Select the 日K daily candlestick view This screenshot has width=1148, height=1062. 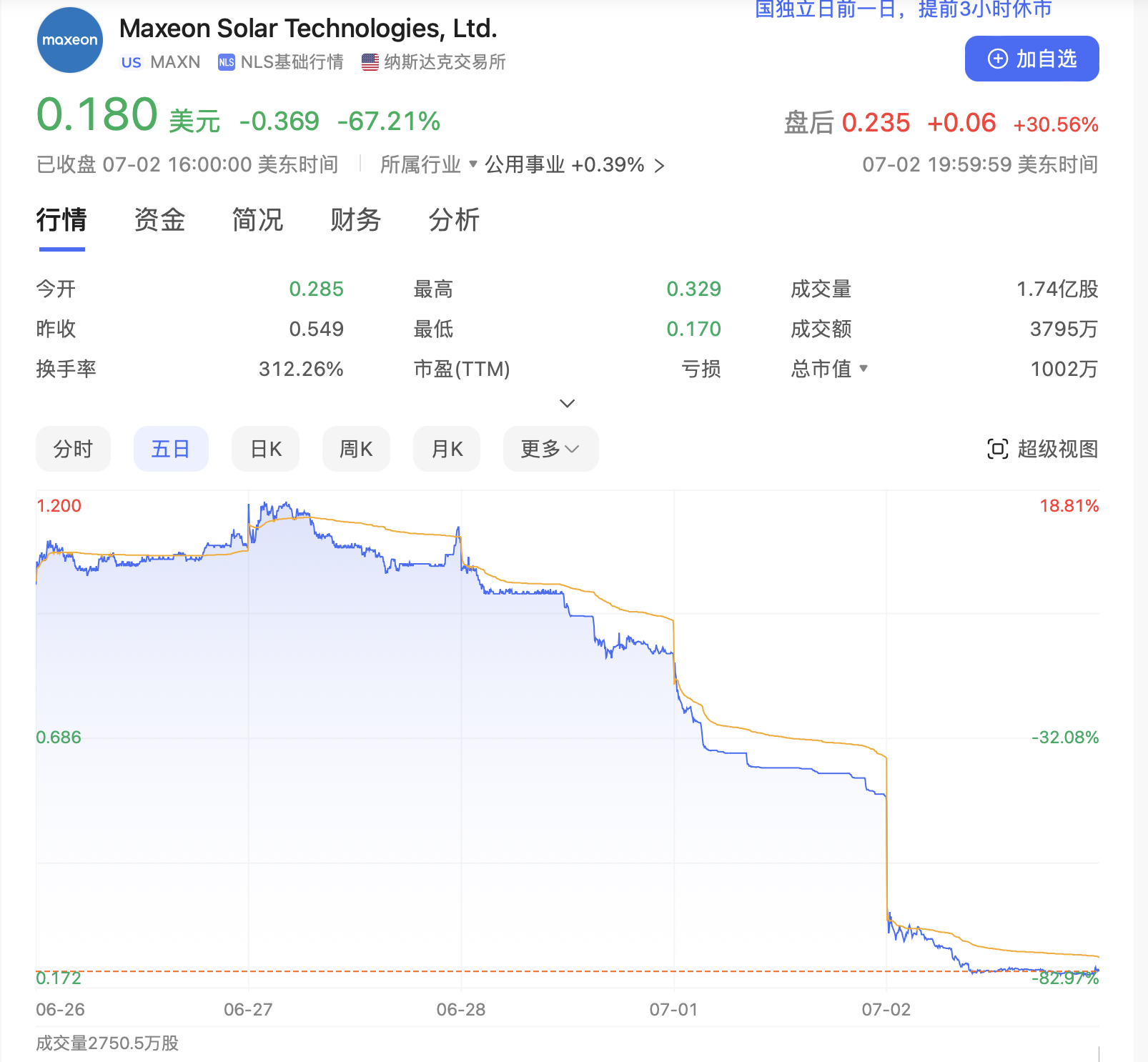point(265,449)
